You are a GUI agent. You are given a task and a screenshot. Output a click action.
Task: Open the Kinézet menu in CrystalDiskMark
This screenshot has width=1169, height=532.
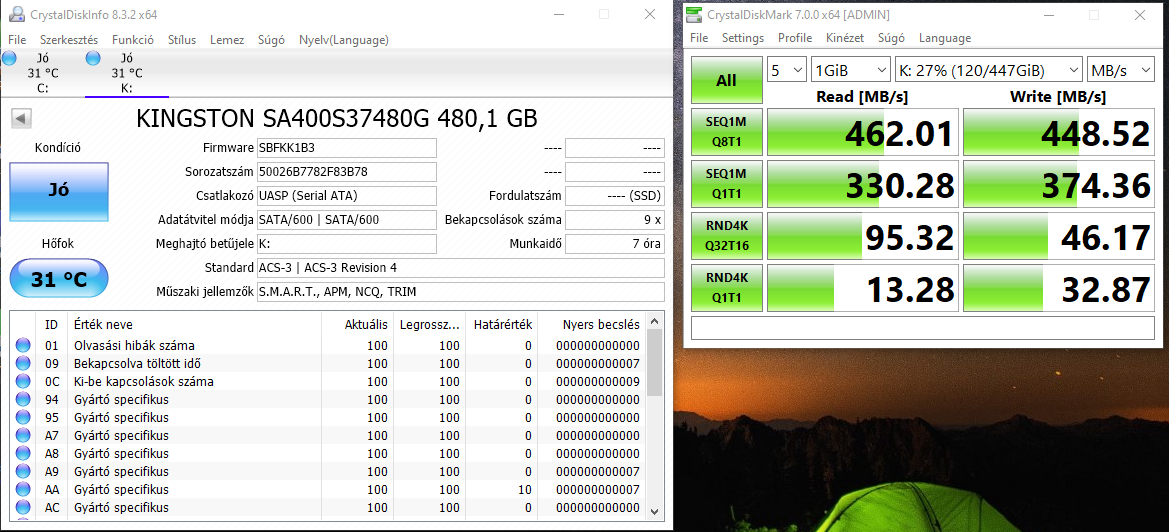tap(845, 38)
